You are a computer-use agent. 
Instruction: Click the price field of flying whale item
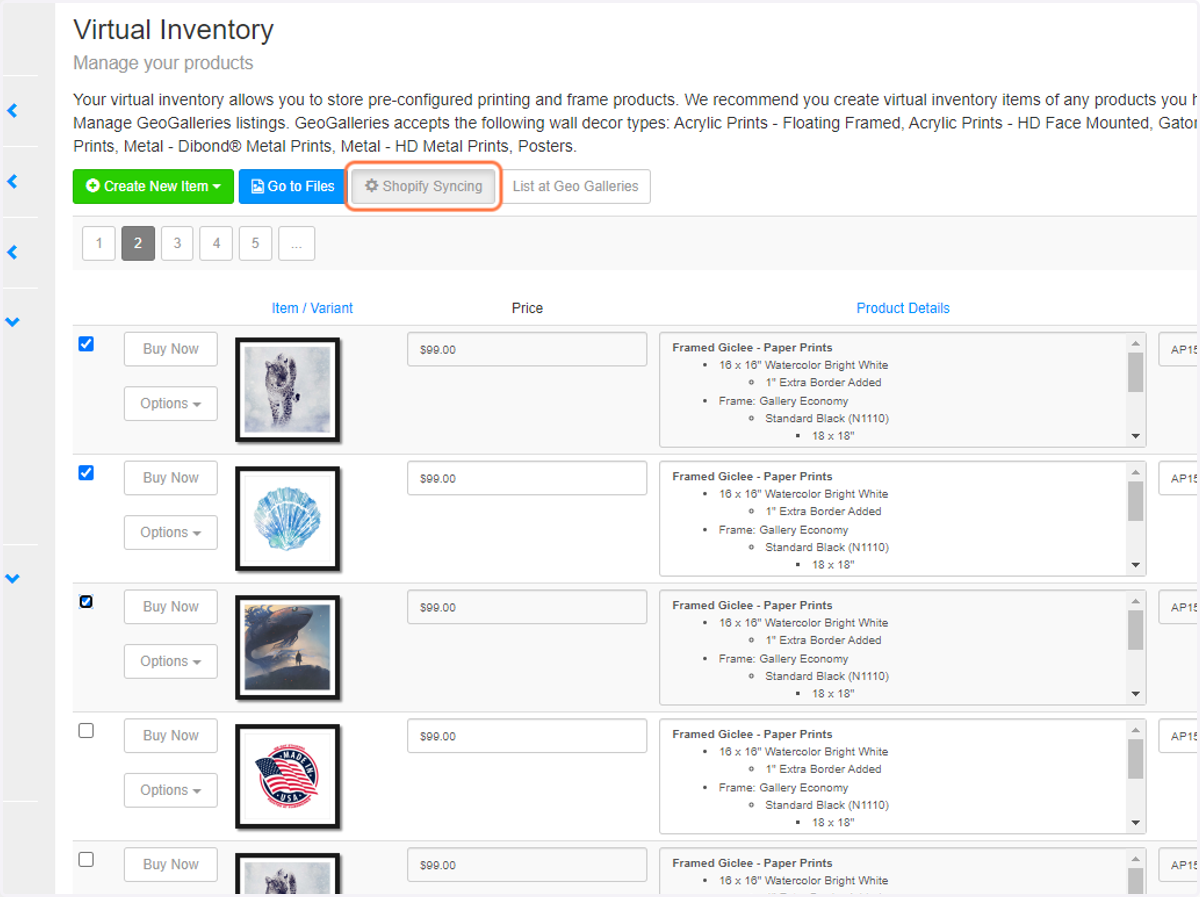527,608
